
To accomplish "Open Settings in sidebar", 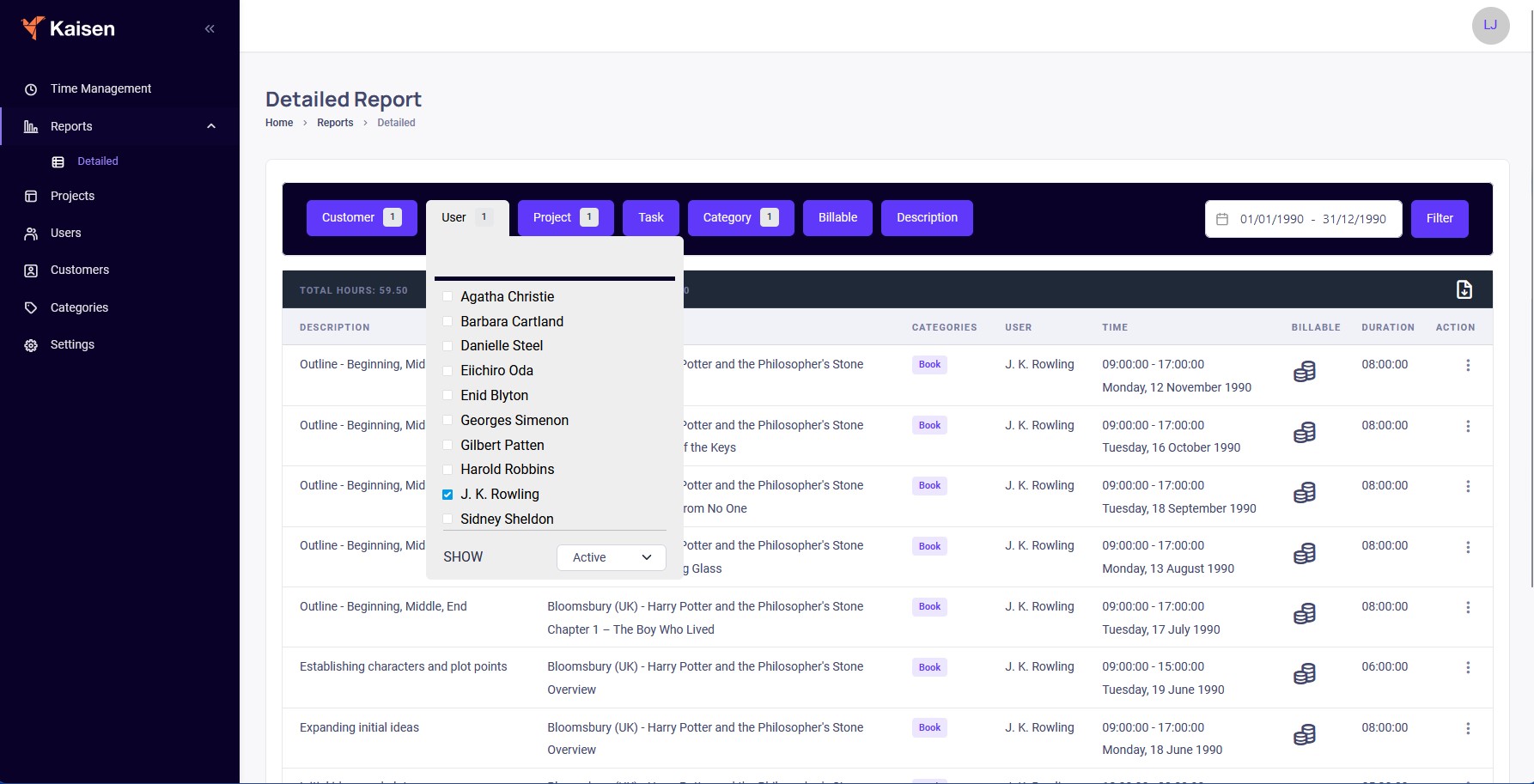I will (72, 344).
